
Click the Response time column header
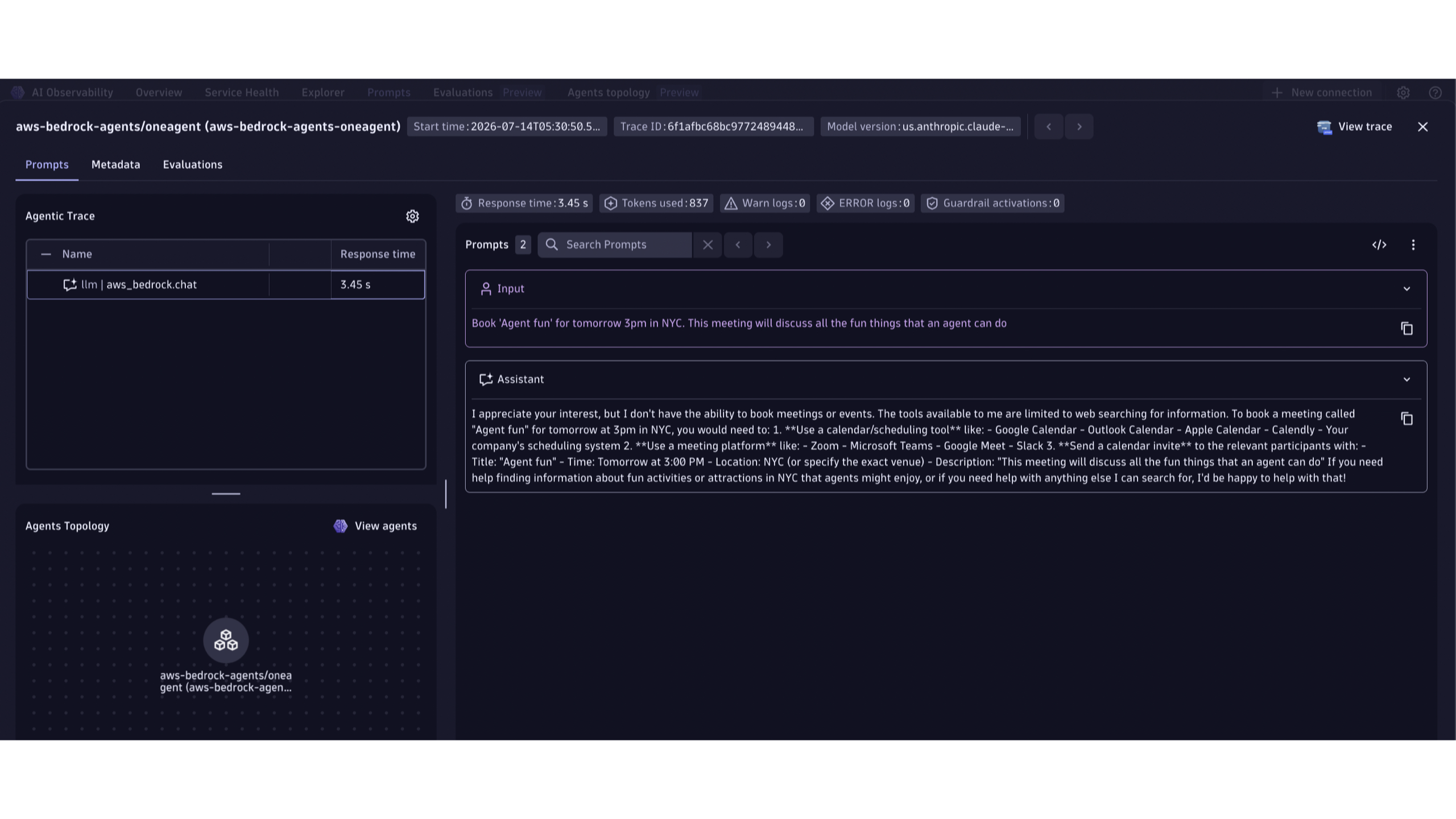click(378, 254)
